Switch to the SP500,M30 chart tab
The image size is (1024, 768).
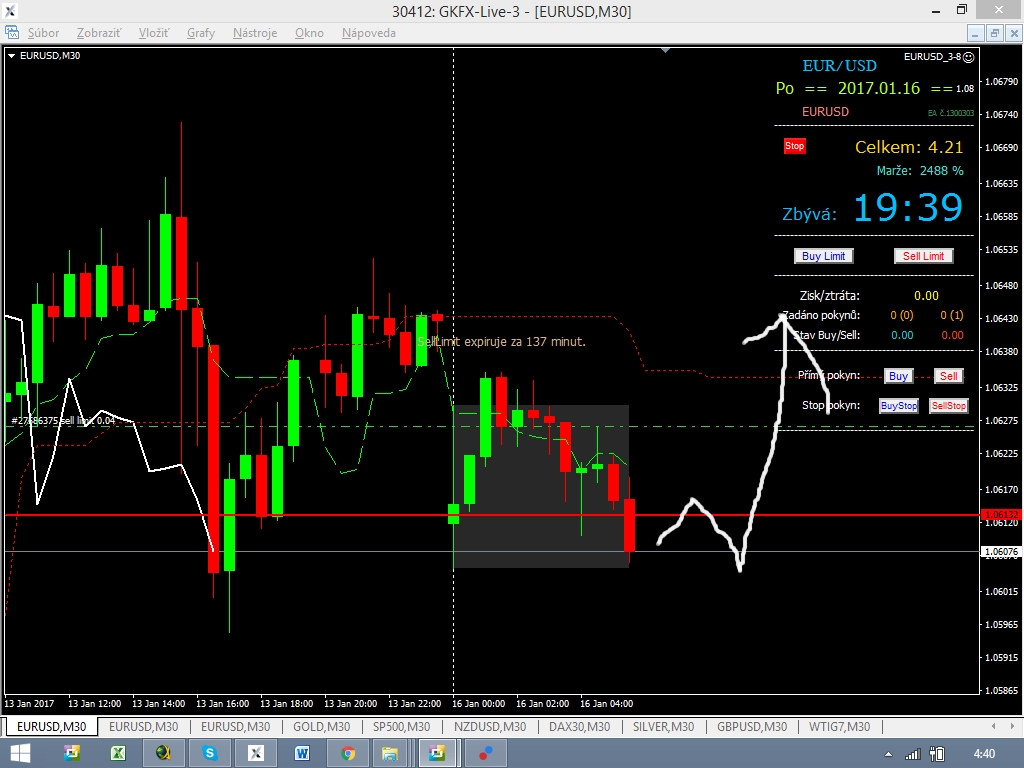click(401, 726)
